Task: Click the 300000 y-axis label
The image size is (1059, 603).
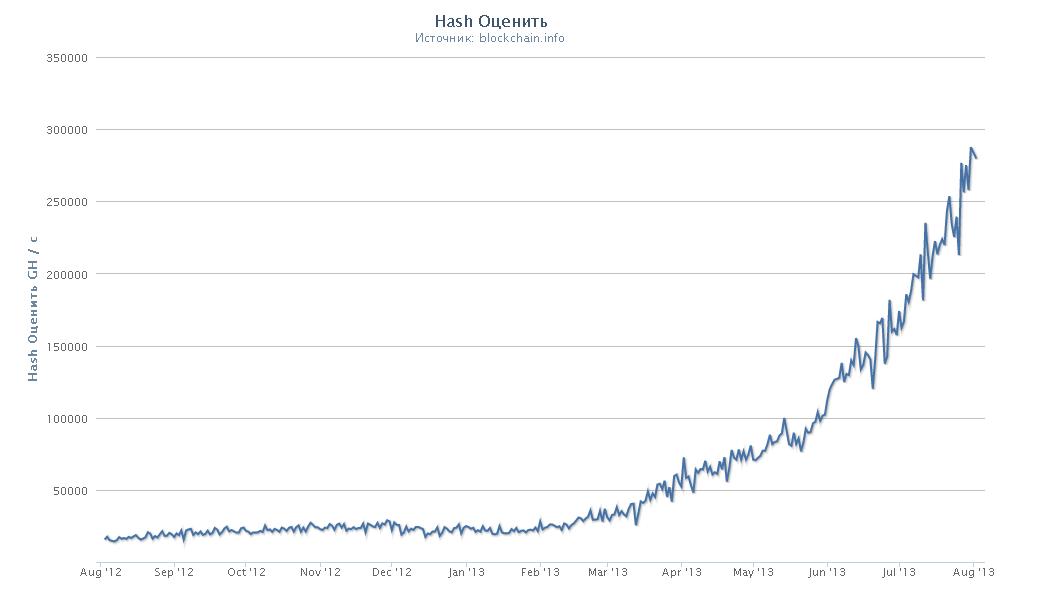Action: (x=67, y=130)
